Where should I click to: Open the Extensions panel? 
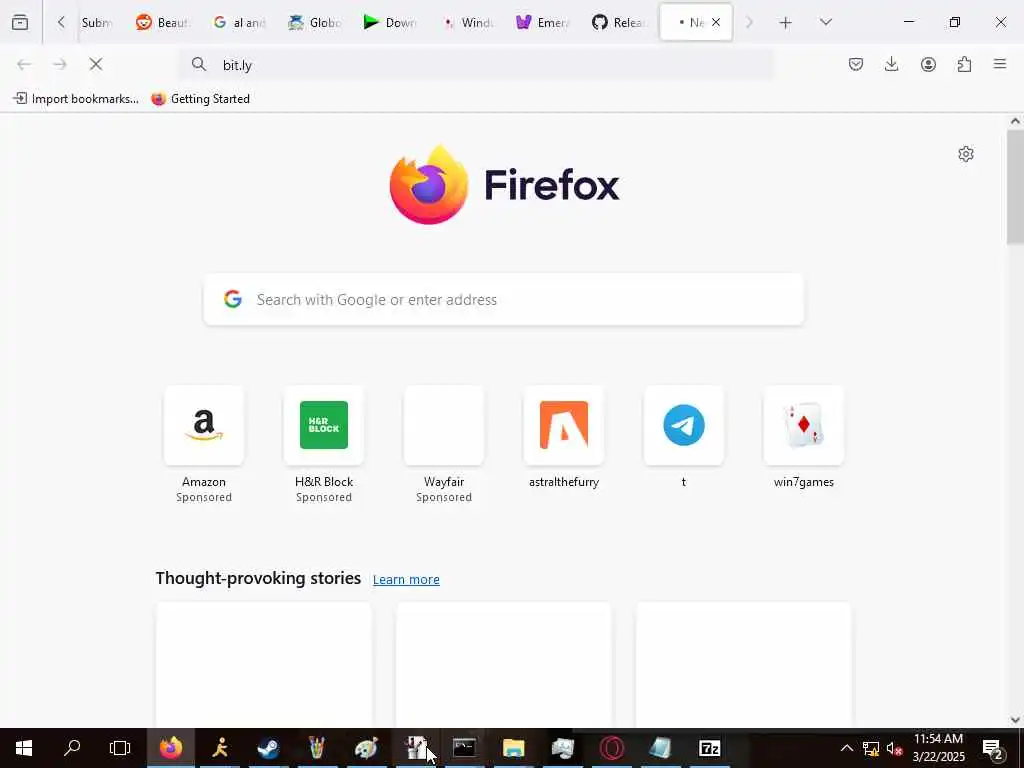pos(964,64)
